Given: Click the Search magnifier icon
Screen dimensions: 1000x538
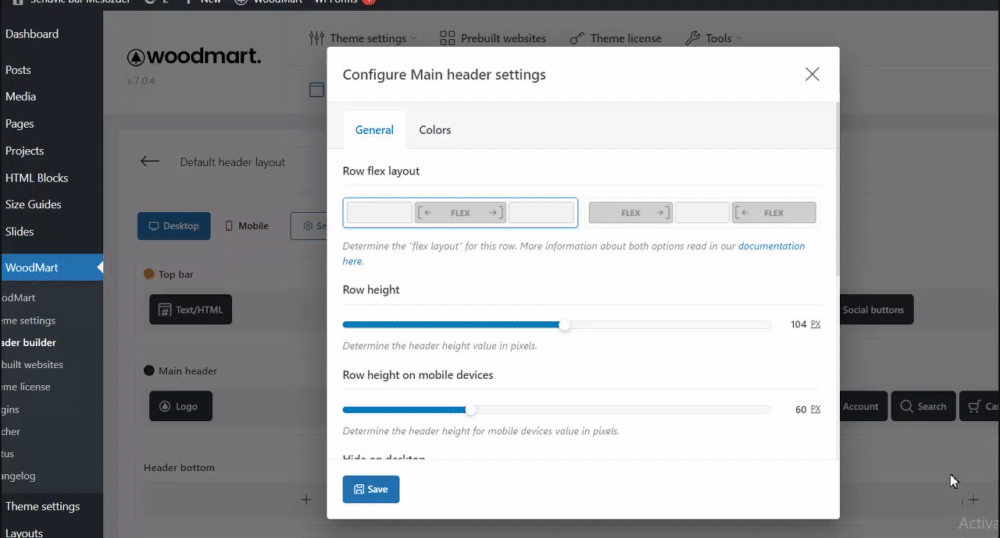Looking at the screenshot, I should [x=906, y=406].
